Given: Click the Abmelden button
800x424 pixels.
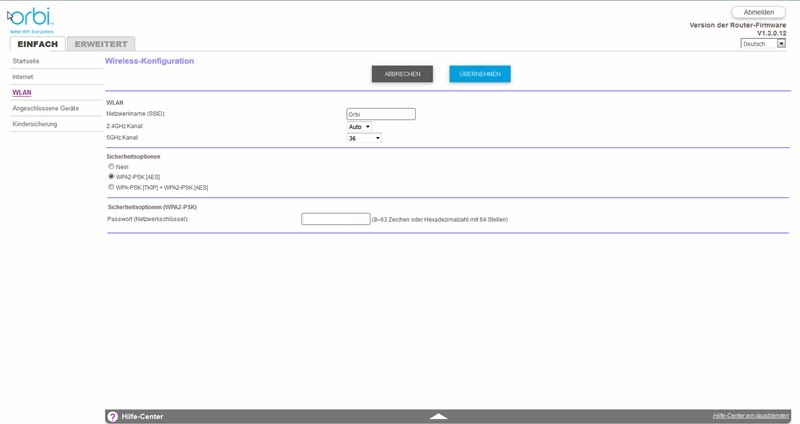Looking at the screenshot, I should point(758,12).
